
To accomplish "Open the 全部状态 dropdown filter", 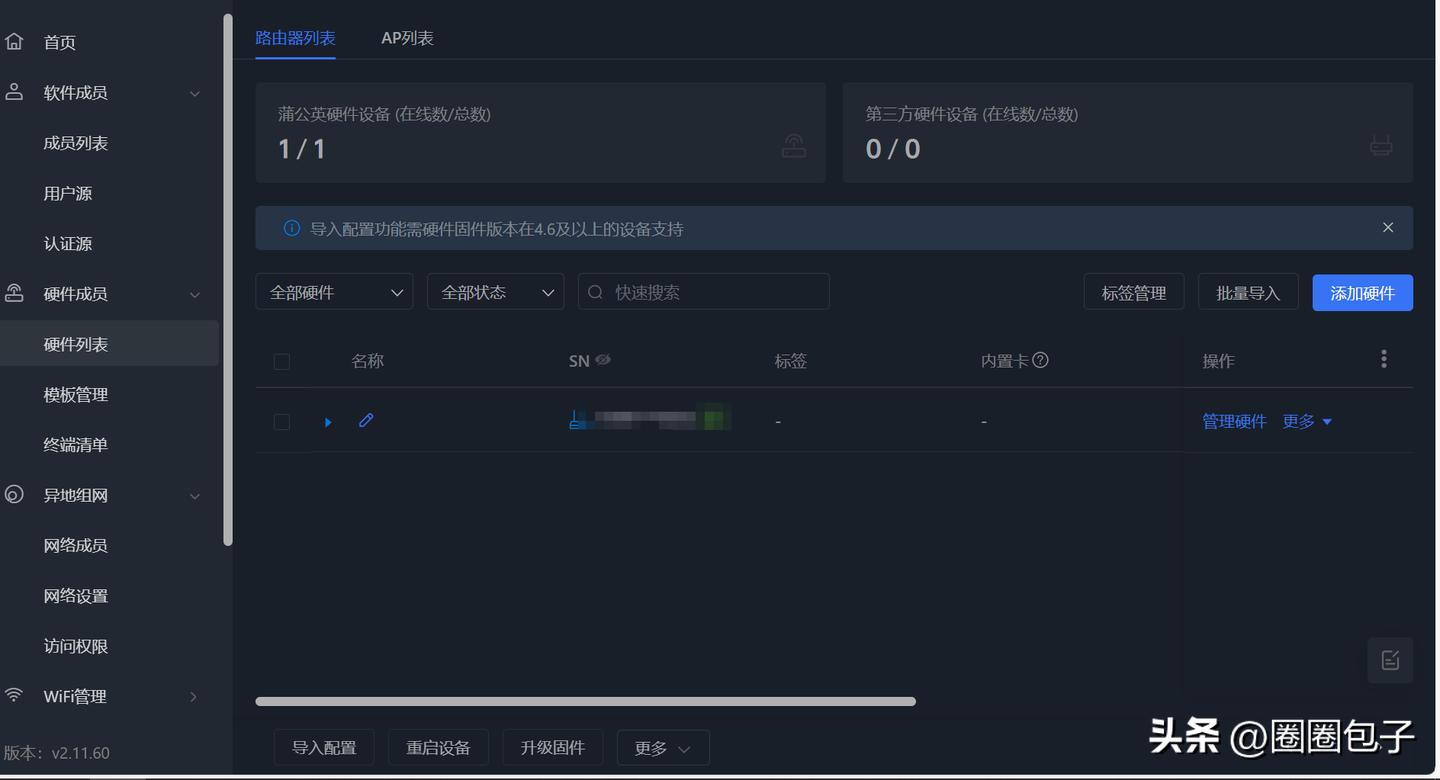I will 495,291.
